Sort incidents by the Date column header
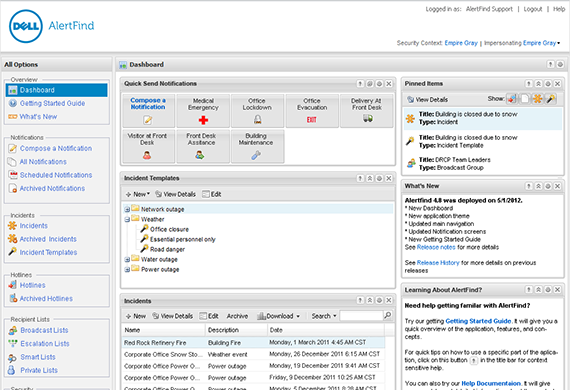 (x=325, y=330)
